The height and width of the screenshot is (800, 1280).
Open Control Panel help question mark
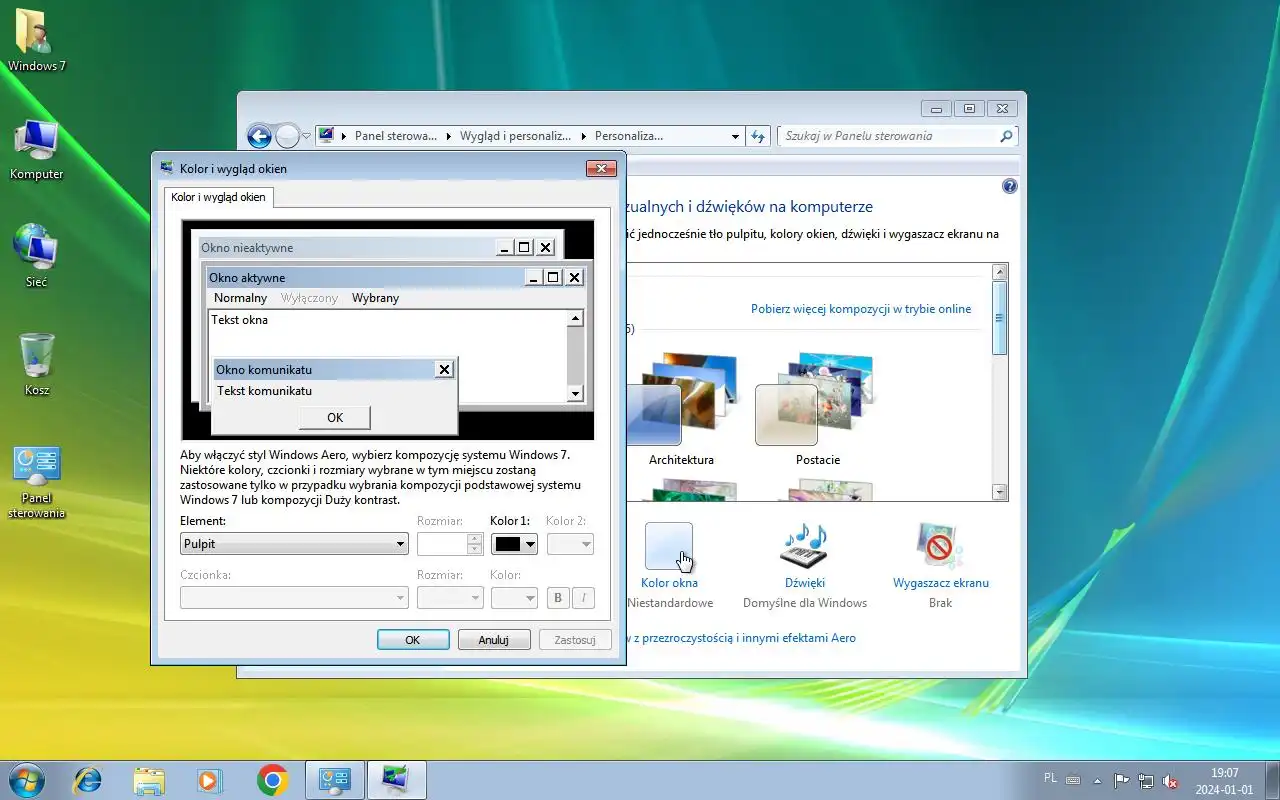[1009, 186]
